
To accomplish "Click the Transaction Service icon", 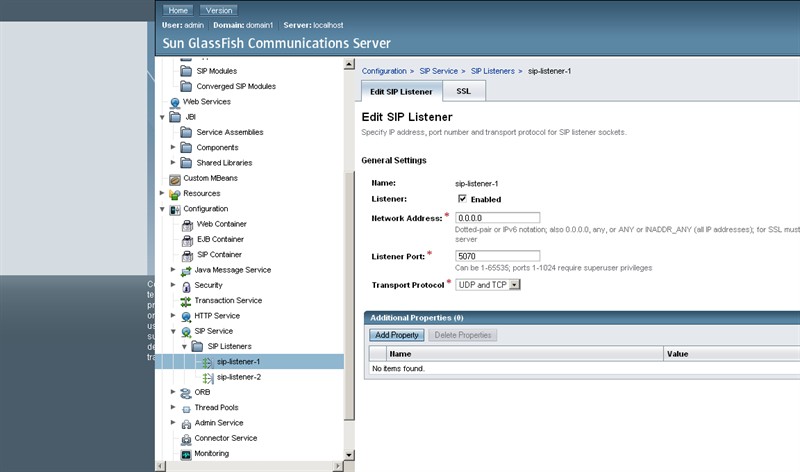I will coord(186,302).
